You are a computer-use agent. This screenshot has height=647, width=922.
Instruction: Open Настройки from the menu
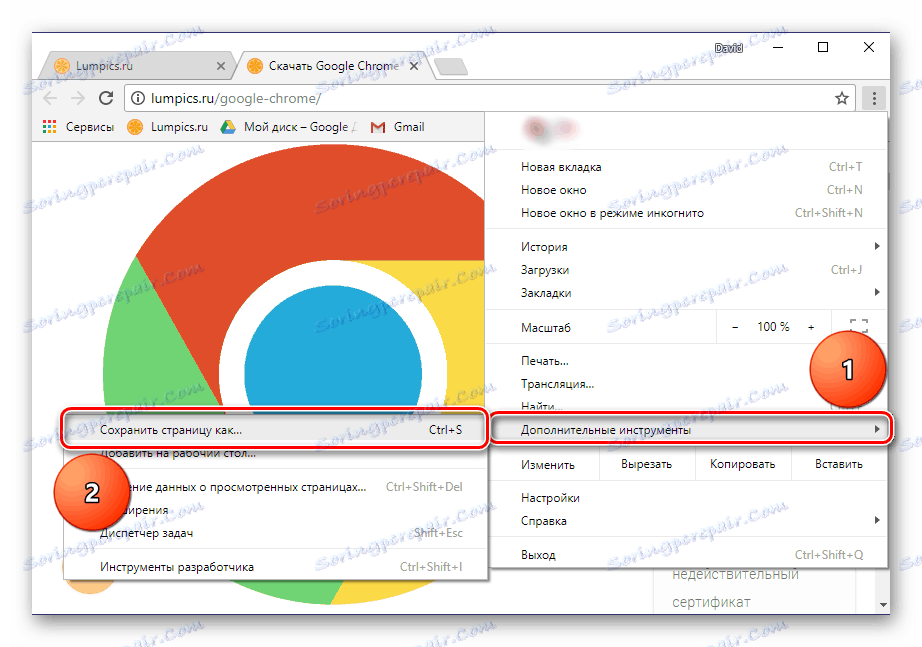point(686,498)
